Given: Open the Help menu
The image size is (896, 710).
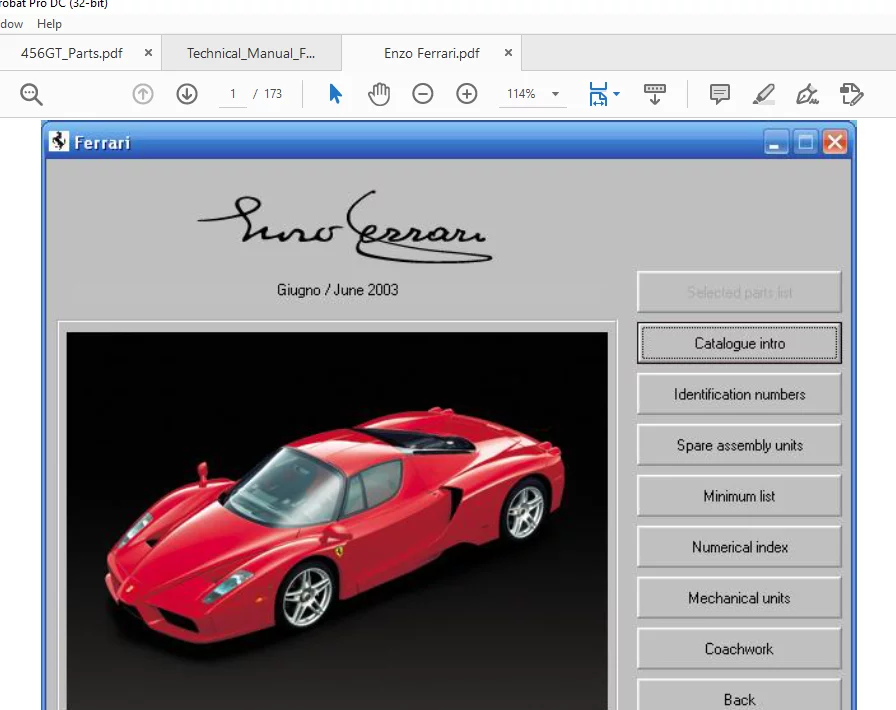Looking at the screenshot, I should pyautogui.click(x=49, y=24).
